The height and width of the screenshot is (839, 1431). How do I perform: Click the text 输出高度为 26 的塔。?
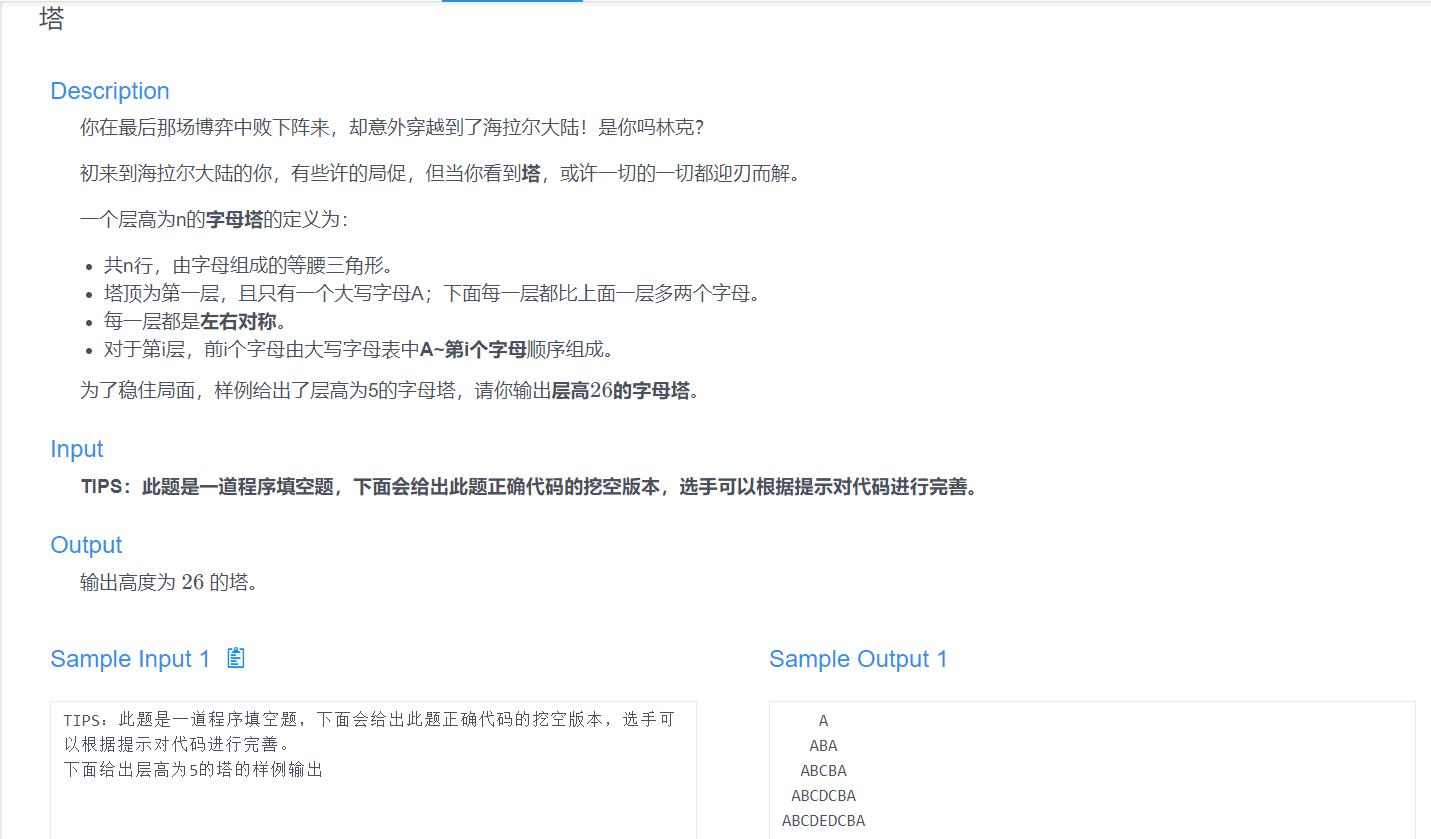(x=169, y=582)
